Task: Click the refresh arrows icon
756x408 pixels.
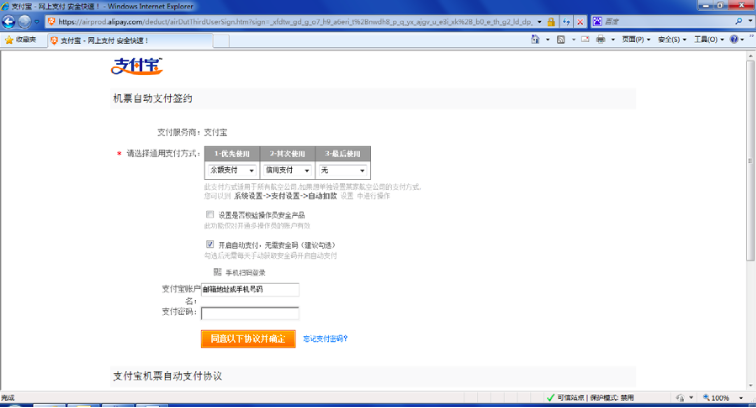Action: pyautogui.click(x=567, y=22)
